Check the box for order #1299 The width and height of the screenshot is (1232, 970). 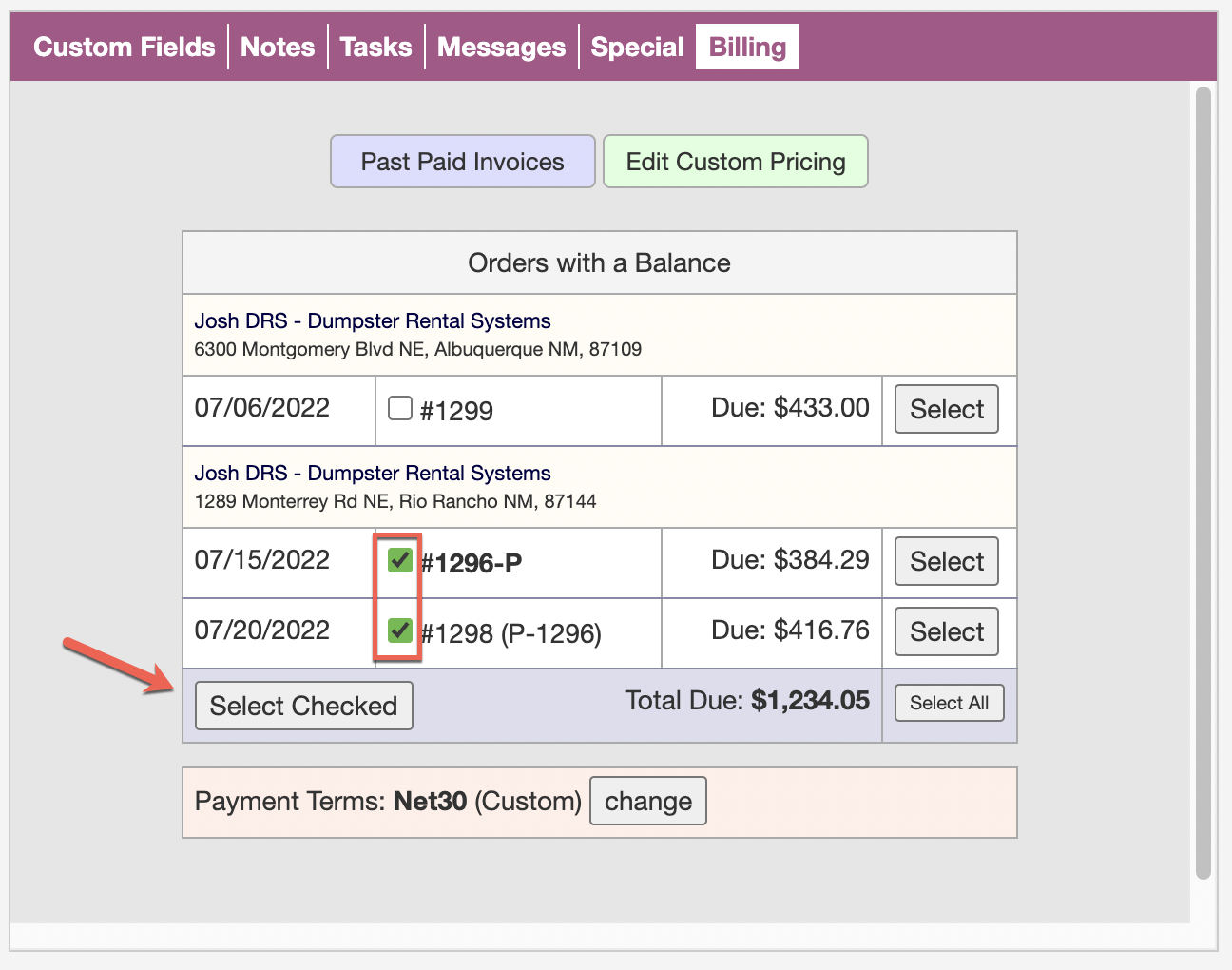[x=400, y=408]
